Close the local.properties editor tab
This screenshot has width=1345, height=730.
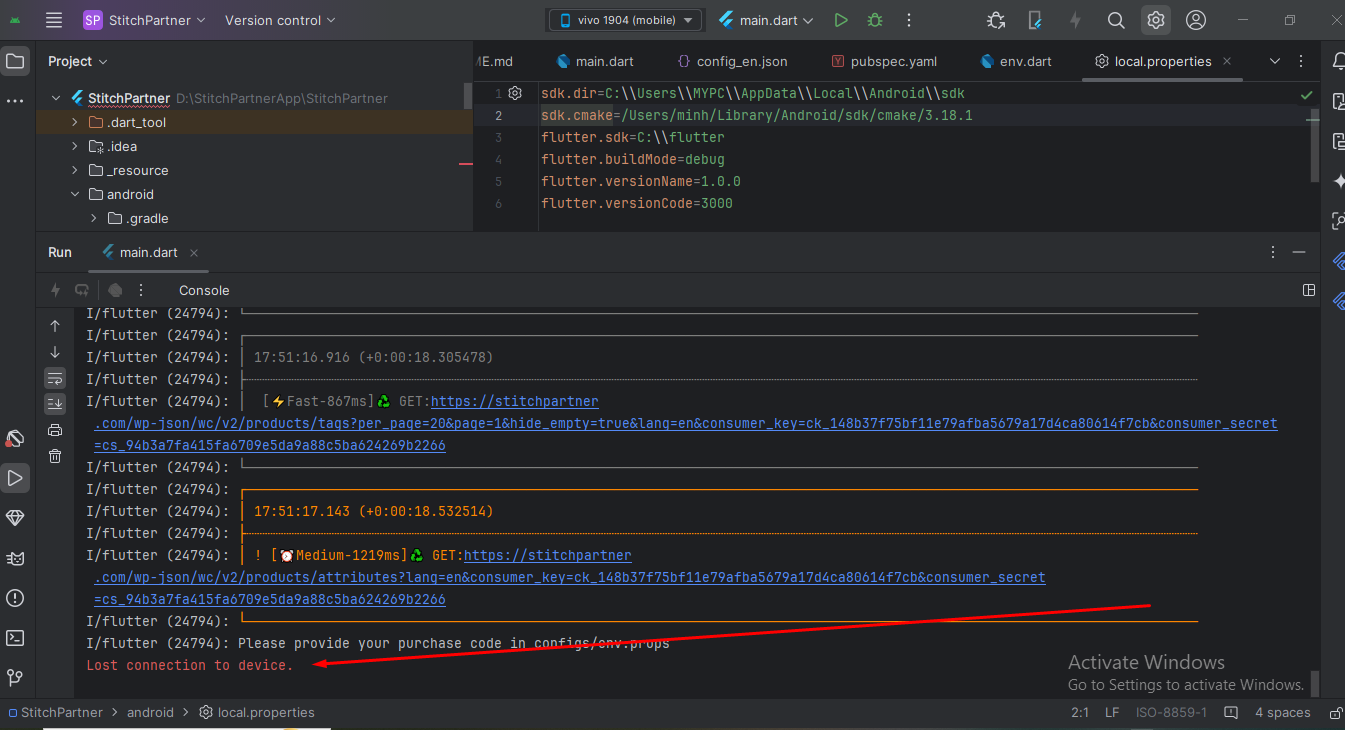pos(1227,61)
